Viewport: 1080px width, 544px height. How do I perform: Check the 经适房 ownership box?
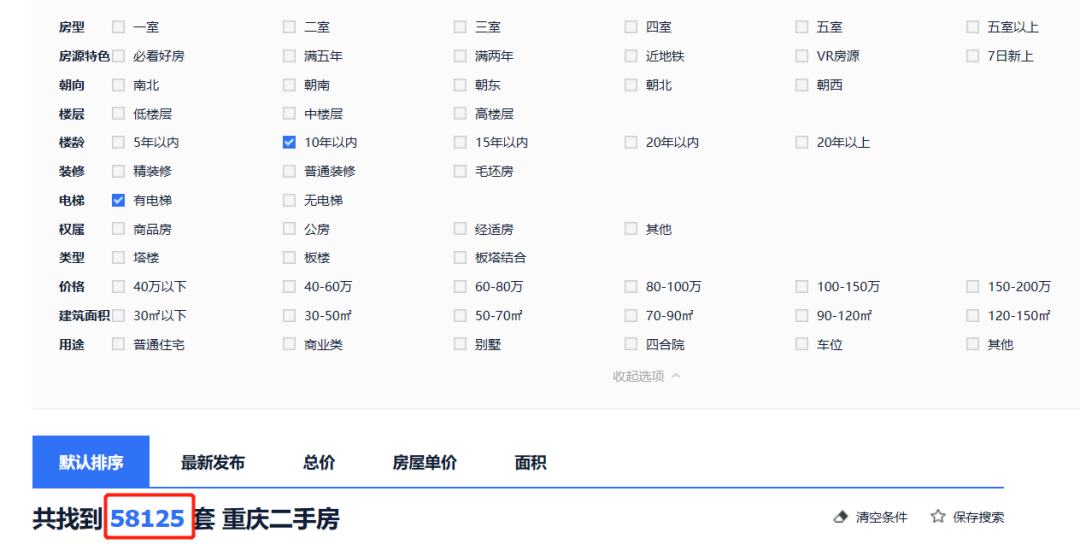pyautogui.click(x=460, y=229)
